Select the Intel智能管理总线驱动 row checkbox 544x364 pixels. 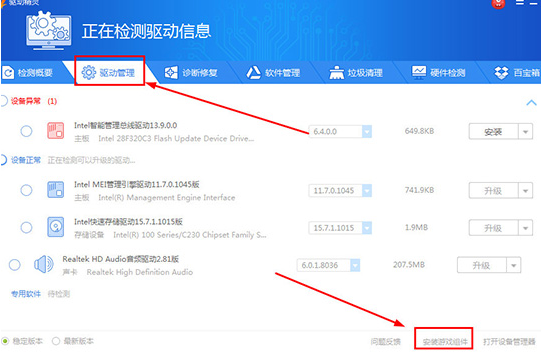tap(26, 131)
